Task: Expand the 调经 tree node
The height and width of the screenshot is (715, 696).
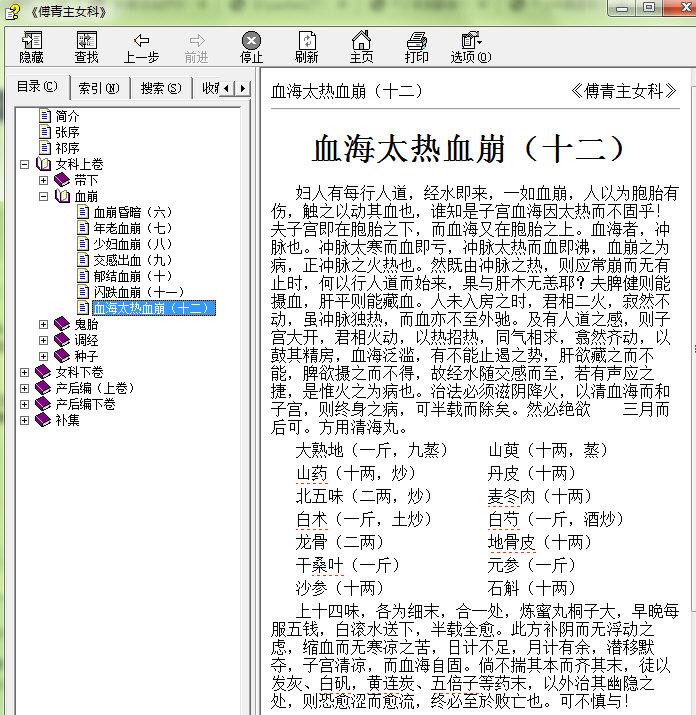Action: point(44,340)
